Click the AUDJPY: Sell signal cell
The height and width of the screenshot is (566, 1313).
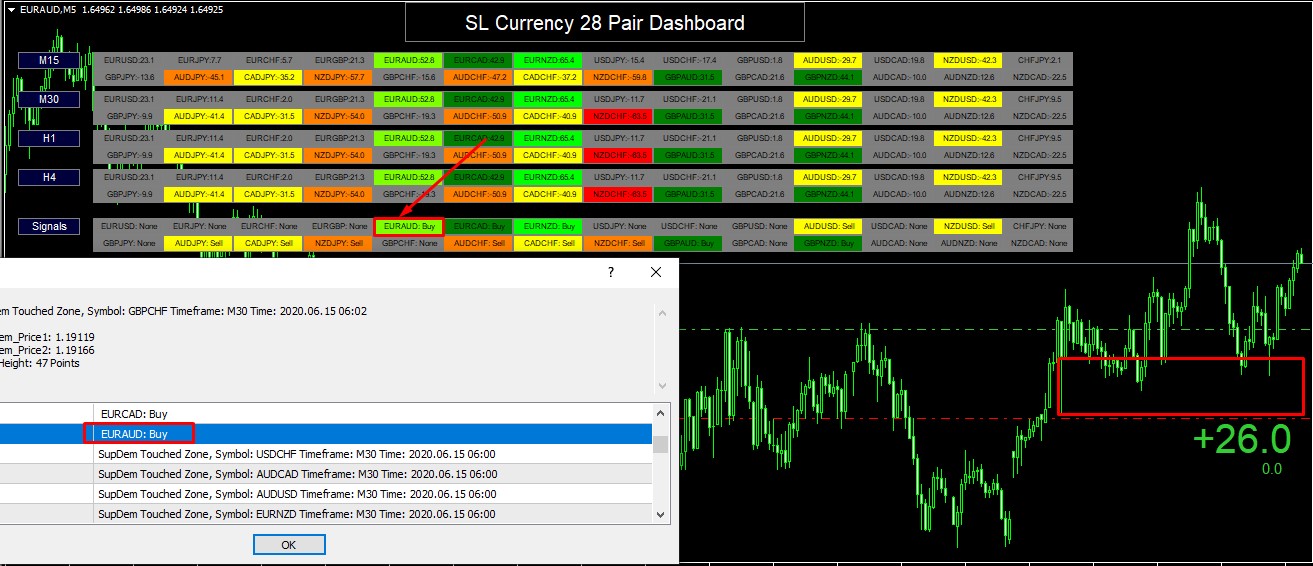[x=198, y=243]
